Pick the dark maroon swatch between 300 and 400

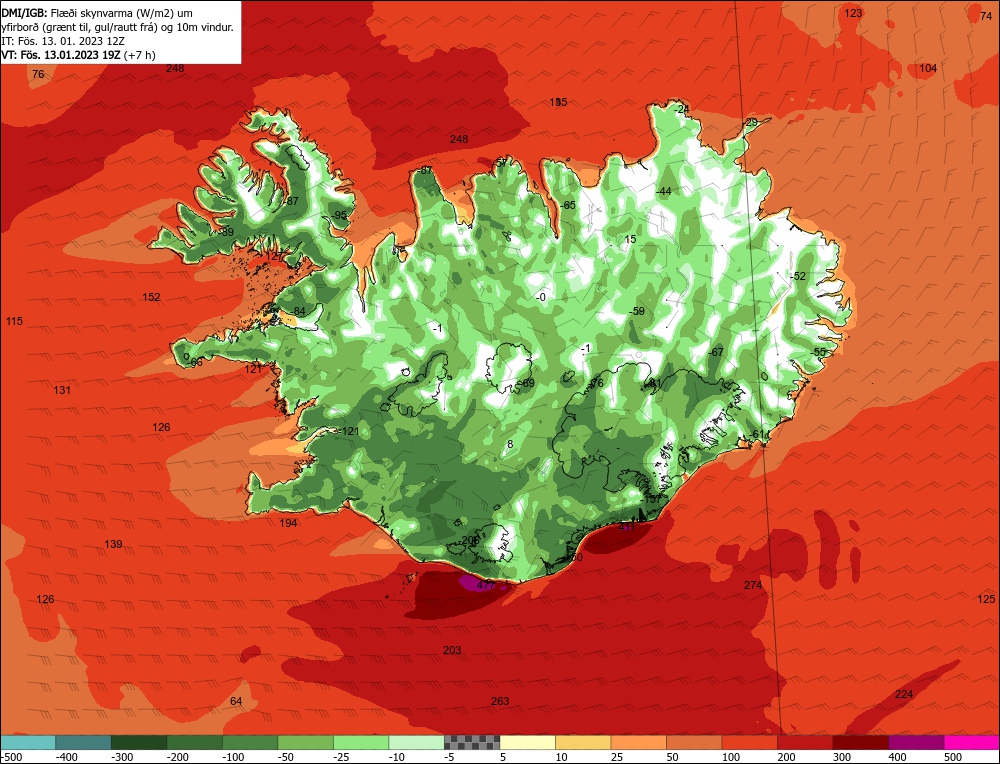860,742
